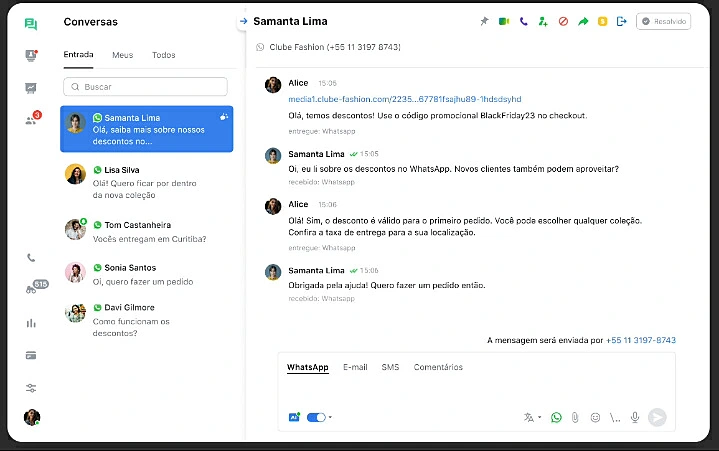Open quick replies backslash icon
Viewport: 719px width, 451px height.
(x=615, y=418)
